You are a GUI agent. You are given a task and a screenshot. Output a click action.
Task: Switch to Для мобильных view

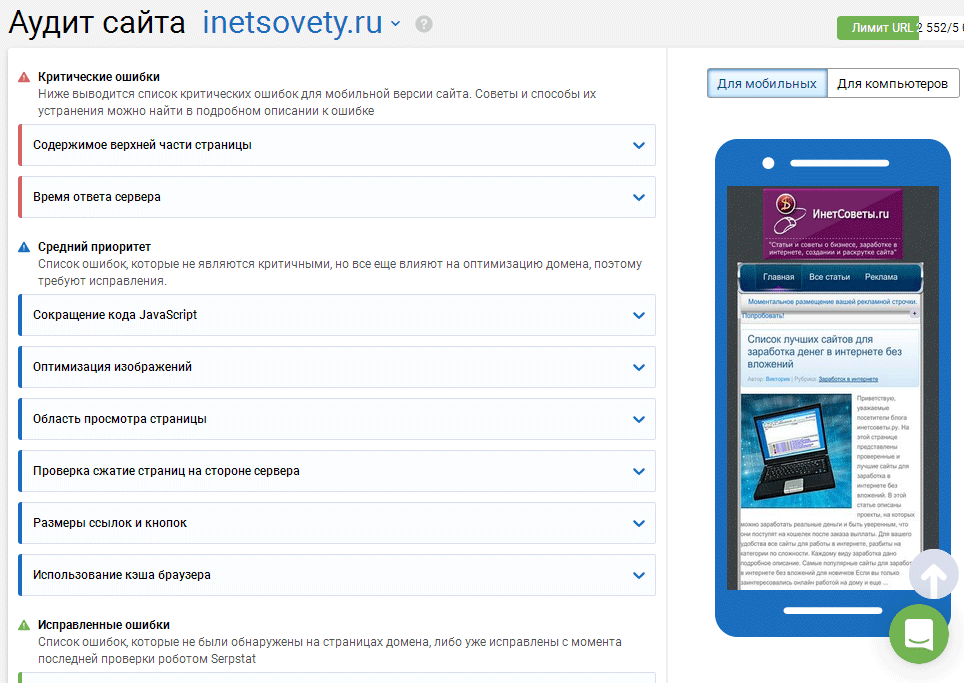tap(766, 84)
